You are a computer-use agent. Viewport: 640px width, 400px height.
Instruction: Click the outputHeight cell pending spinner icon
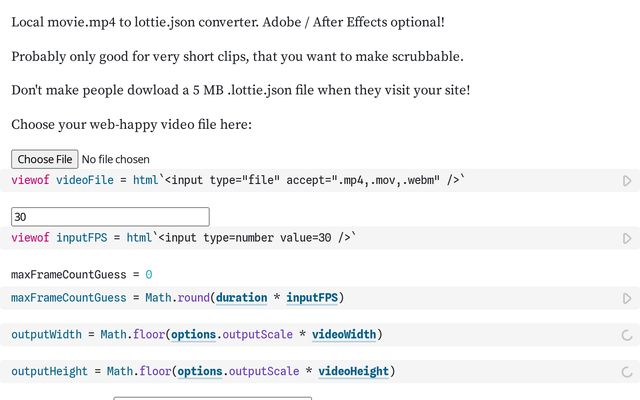coord(627,372)
